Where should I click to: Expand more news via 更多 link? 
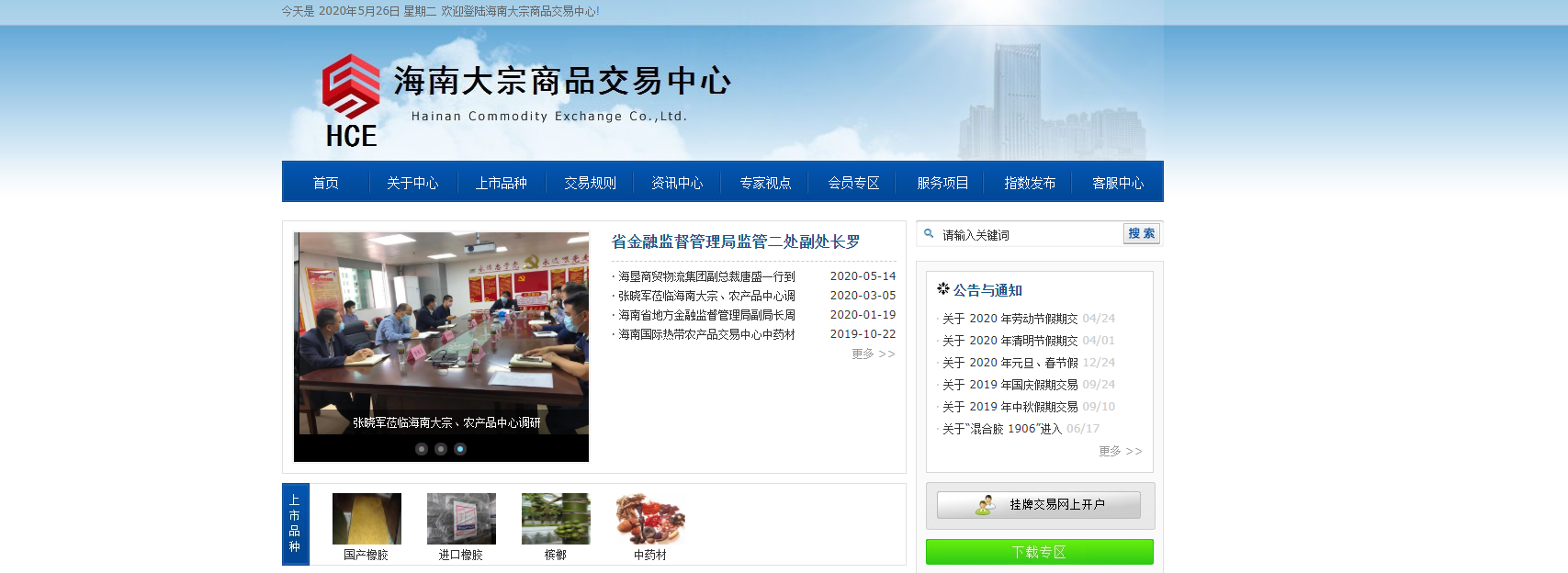tap(872, 354)
